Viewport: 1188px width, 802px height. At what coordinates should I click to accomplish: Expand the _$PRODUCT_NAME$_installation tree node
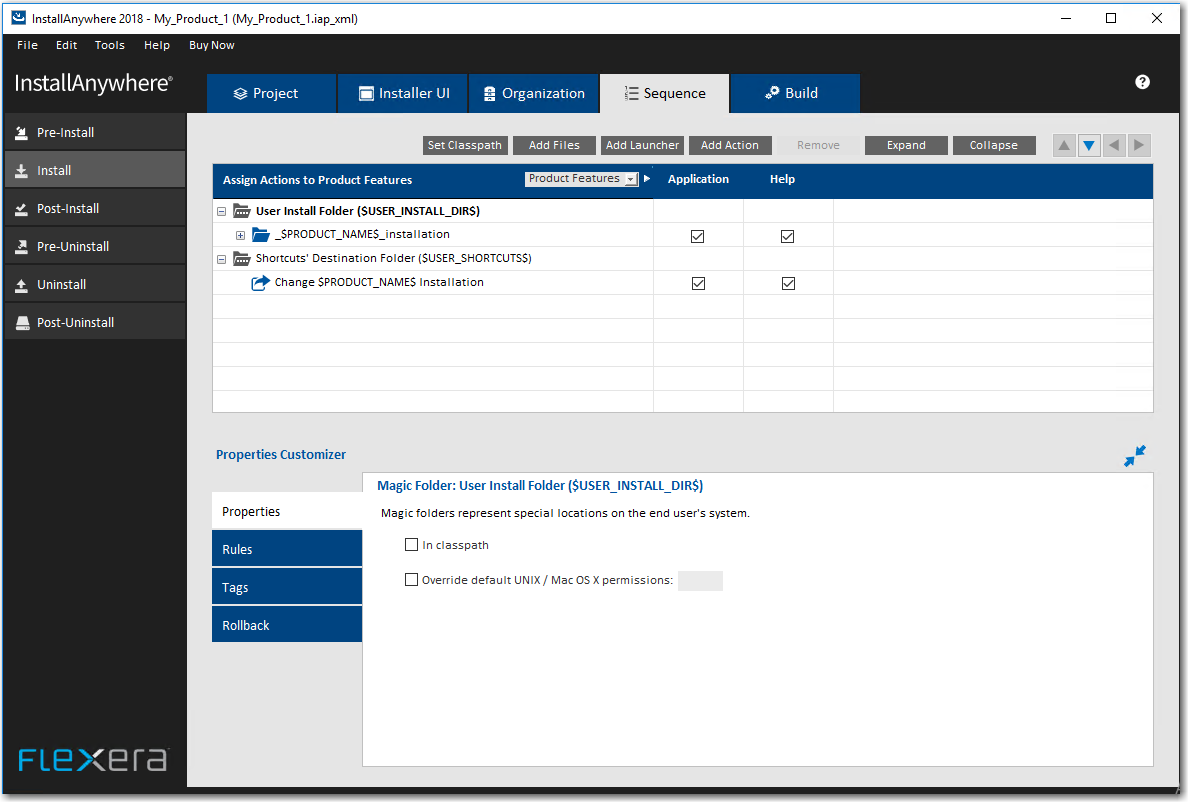[x=240, y=235]
